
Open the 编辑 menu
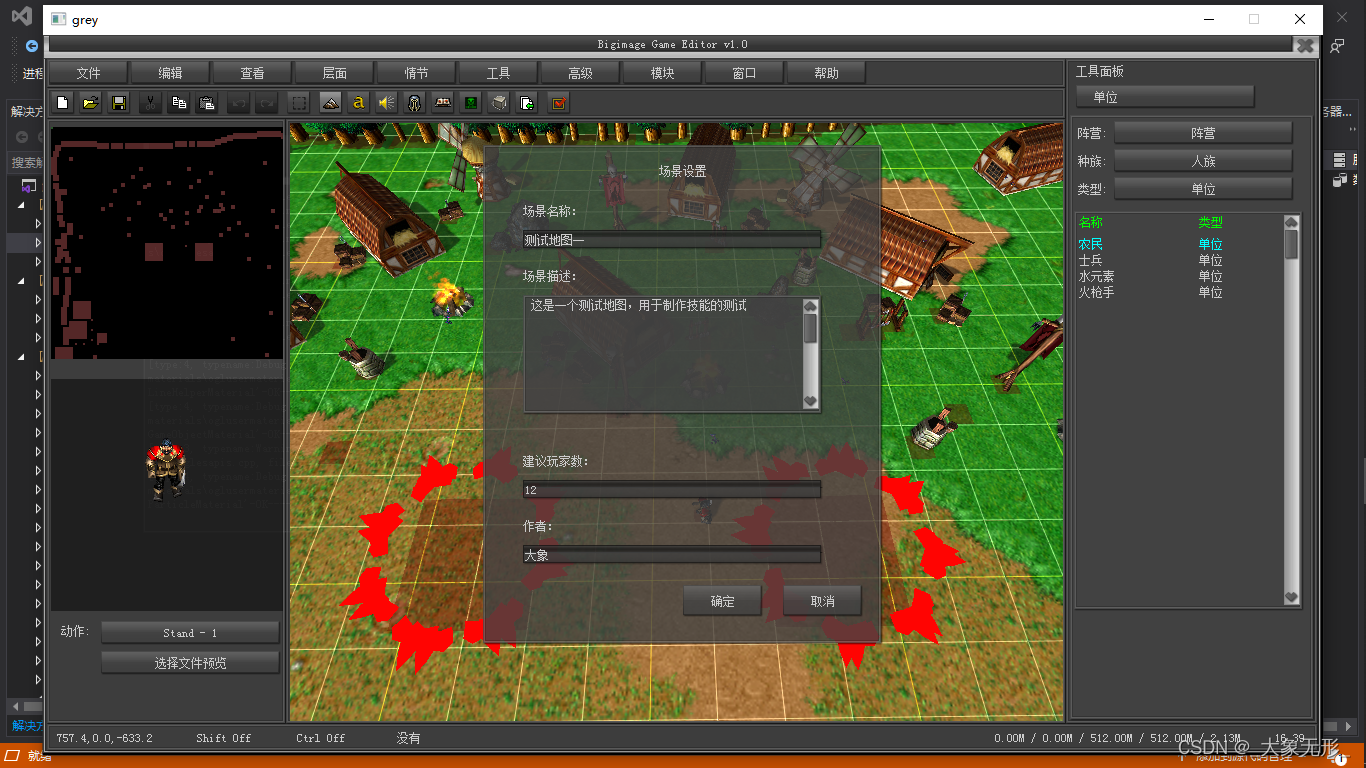pos(171,73)
